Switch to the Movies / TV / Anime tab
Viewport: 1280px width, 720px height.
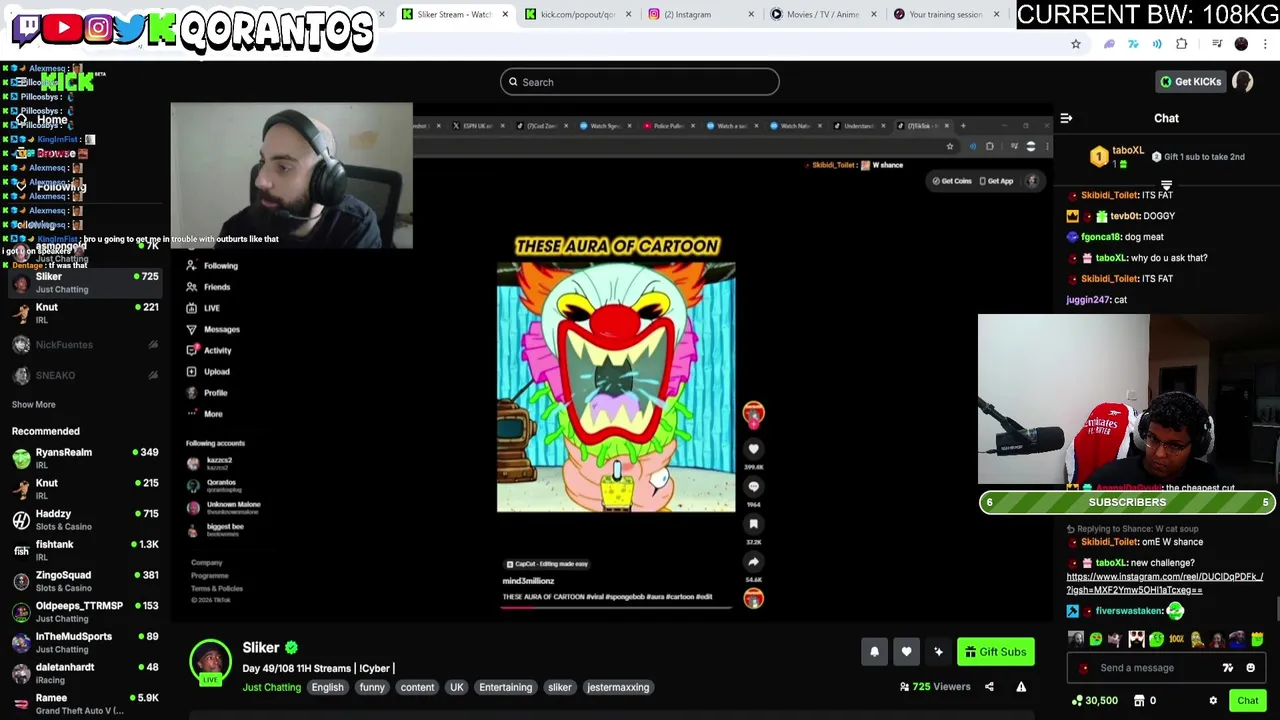[821, 14]
